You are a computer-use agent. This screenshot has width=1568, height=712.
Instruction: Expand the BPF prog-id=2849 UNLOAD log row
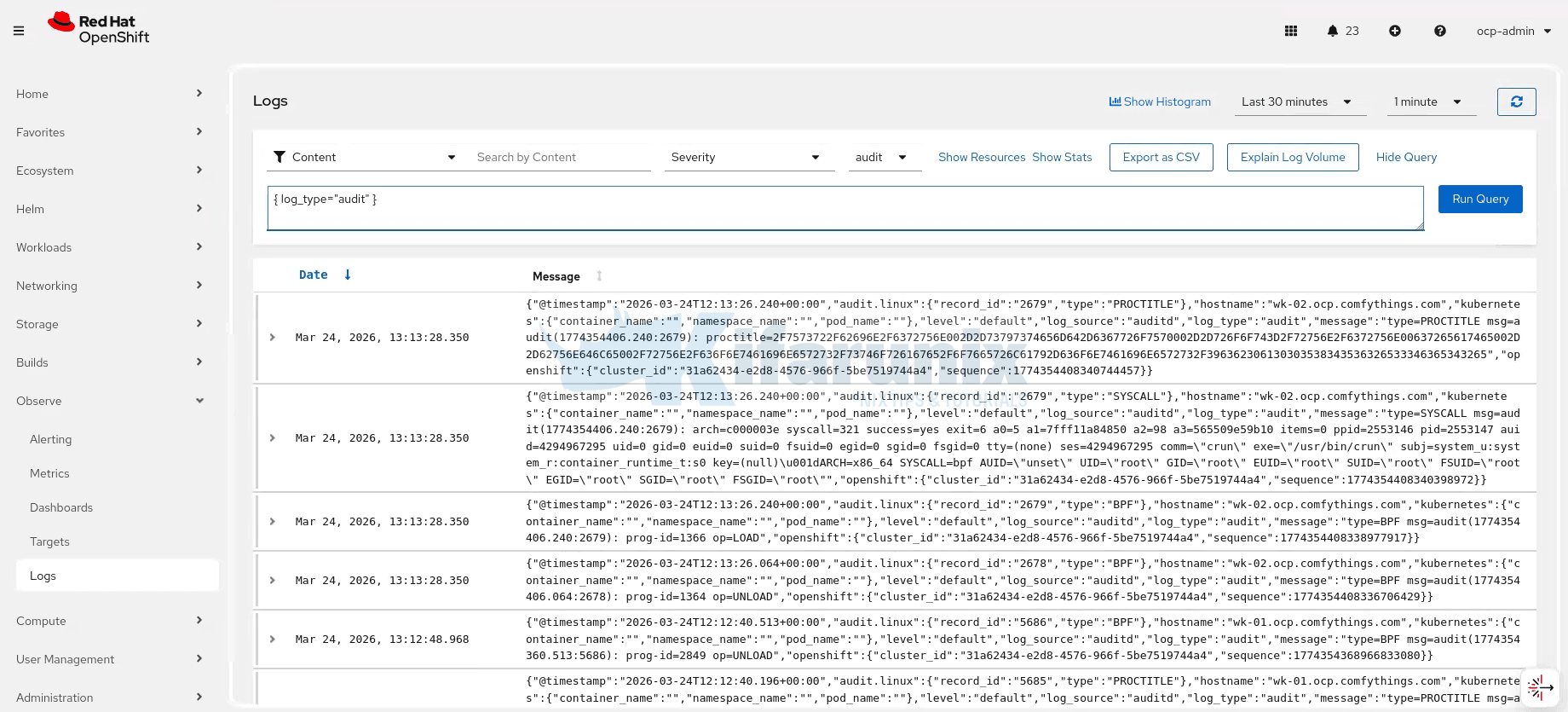[273, 640]
